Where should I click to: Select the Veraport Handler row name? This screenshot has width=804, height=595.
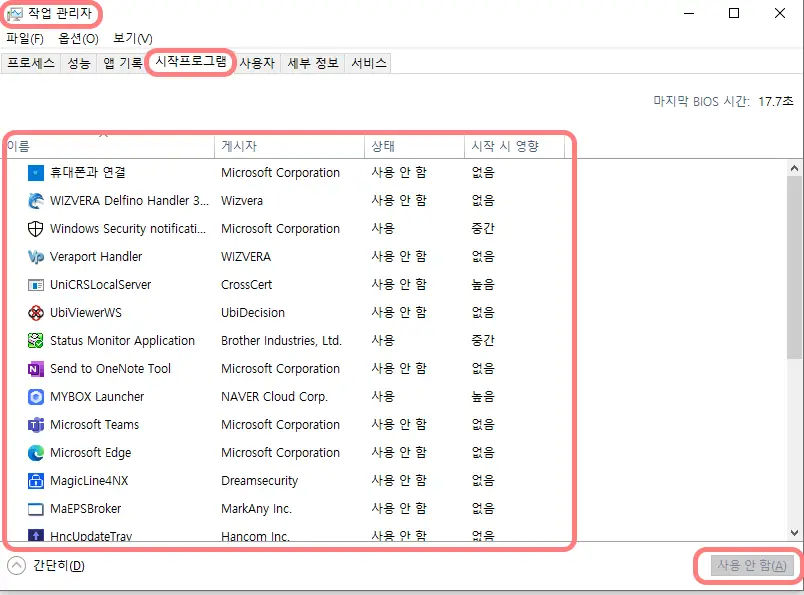[x=96, y=256]
